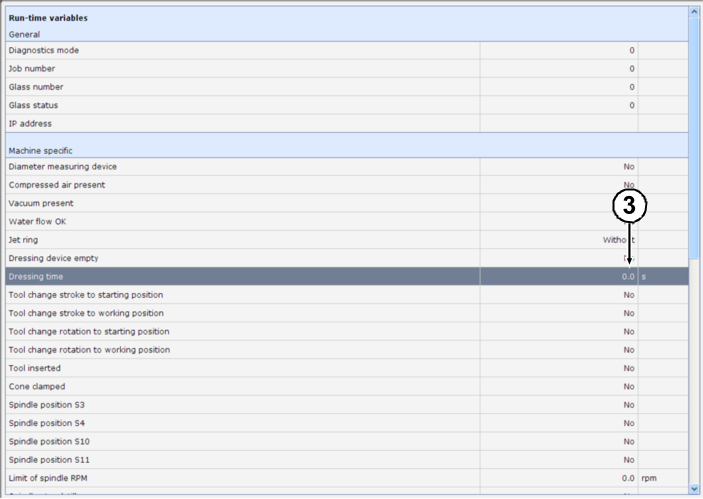Select the highlighted Dressing time row

(x=240, y=276)
